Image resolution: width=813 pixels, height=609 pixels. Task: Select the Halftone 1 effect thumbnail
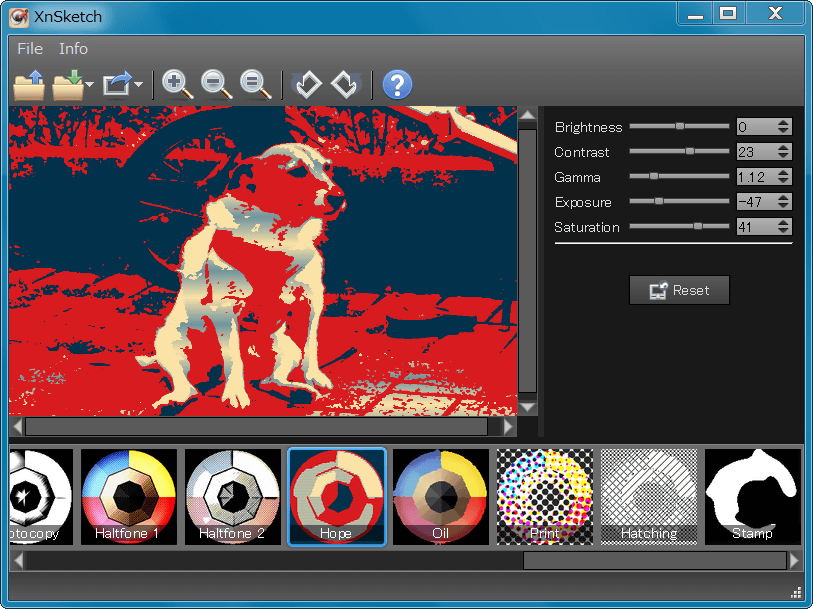click(x=129, y=497)
